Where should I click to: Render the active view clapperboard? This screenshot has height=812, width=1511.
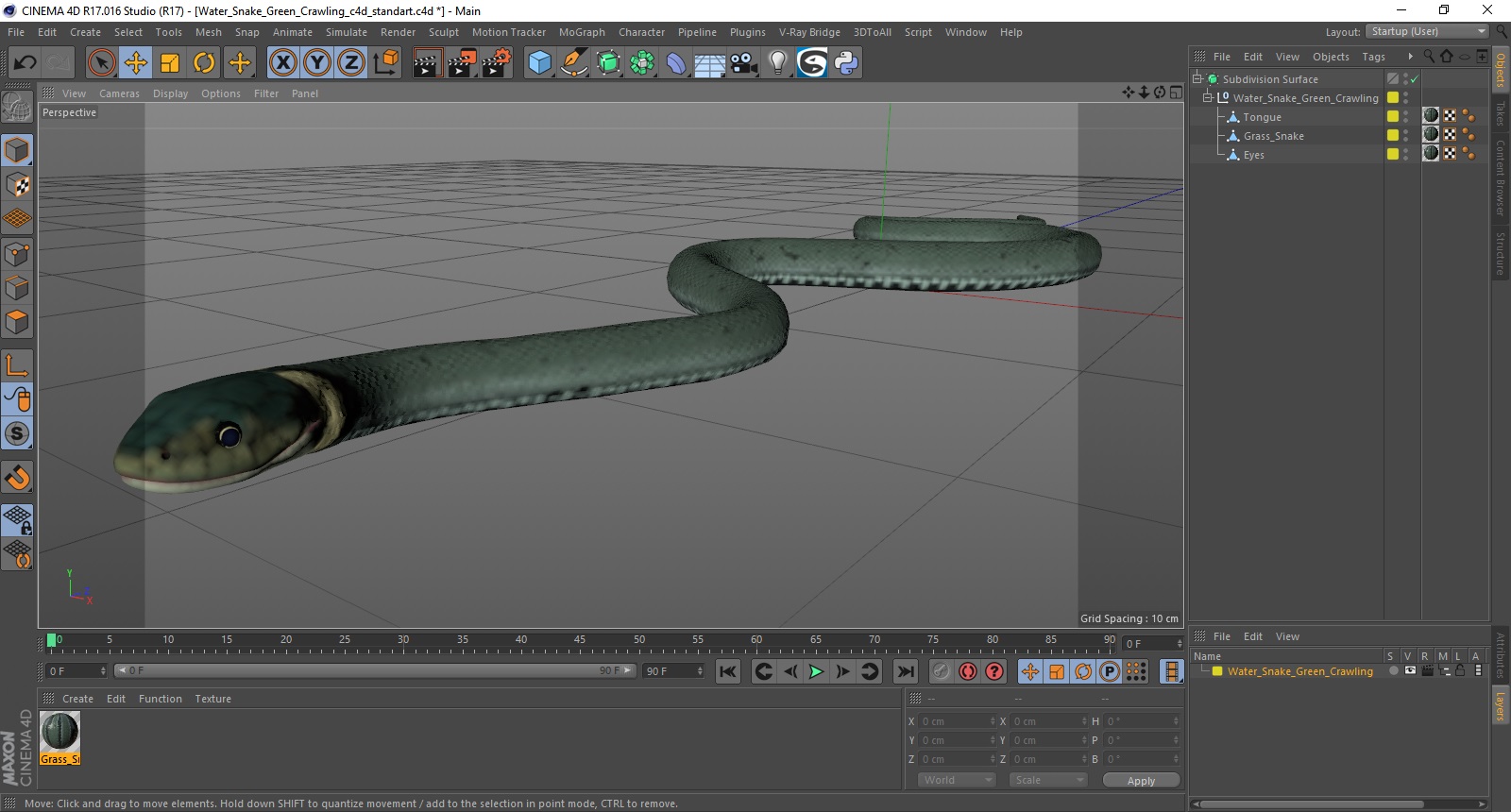pos(428,63)
